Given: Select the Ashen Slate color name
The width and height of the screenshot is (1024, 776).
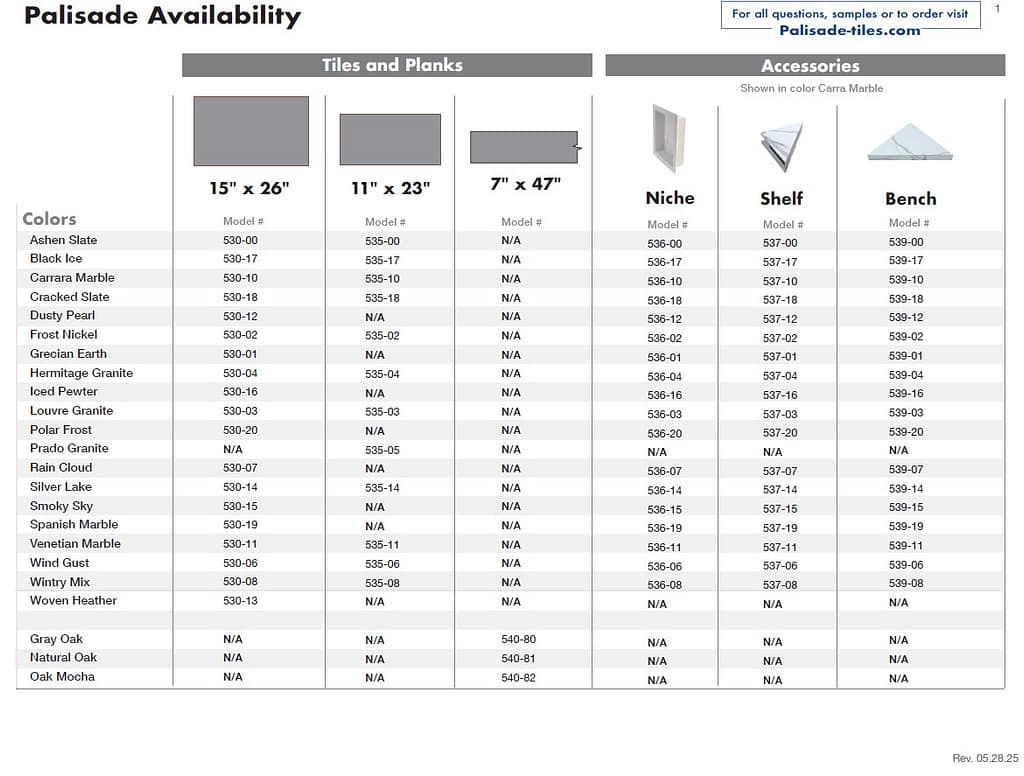Looking at the screenshot, I should tap(63, 240).
